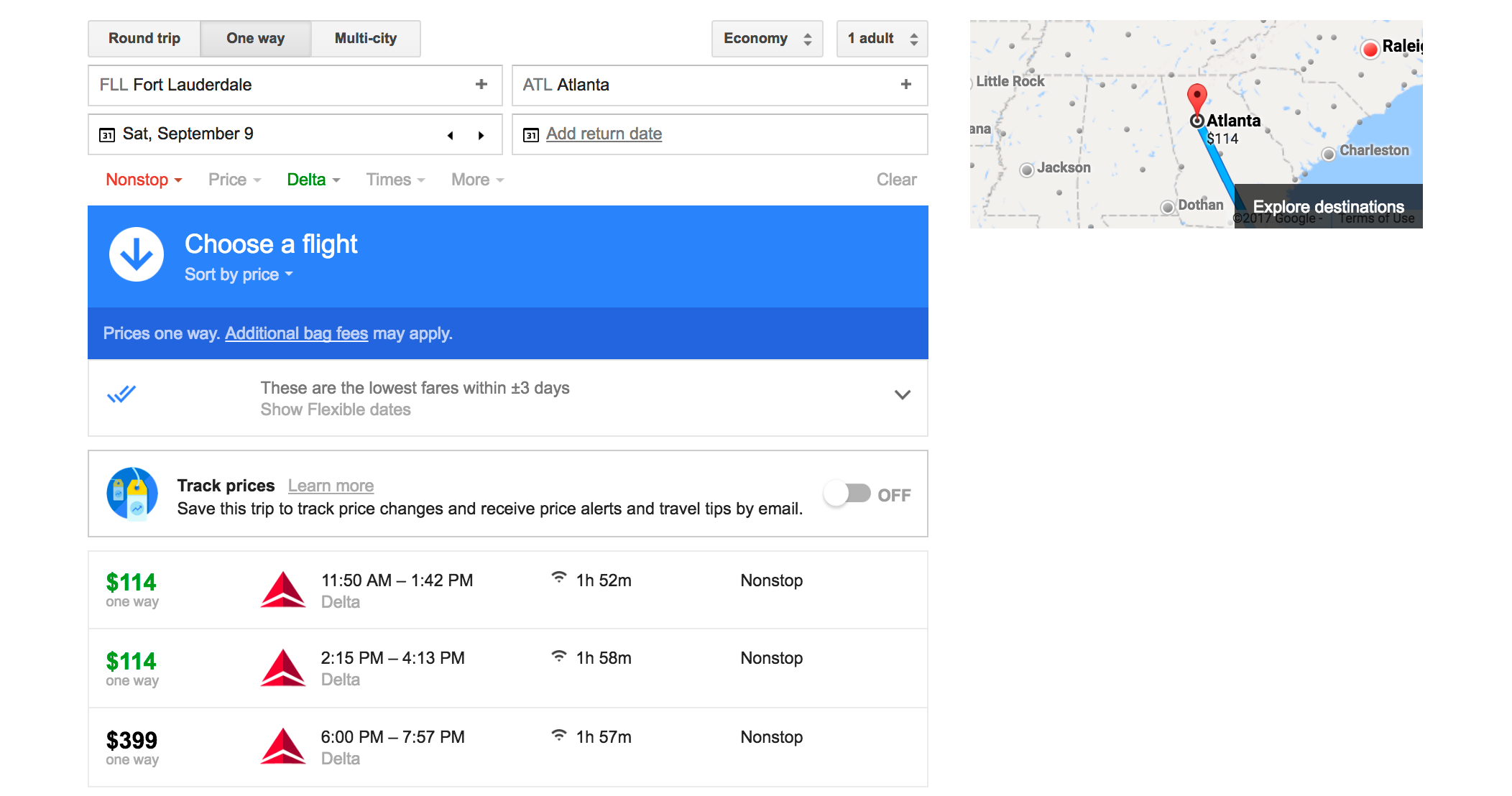Viewport: 1512px width, 796px height.
Task: Advance to next departure date arrow
Action: [x=481, y=135]
